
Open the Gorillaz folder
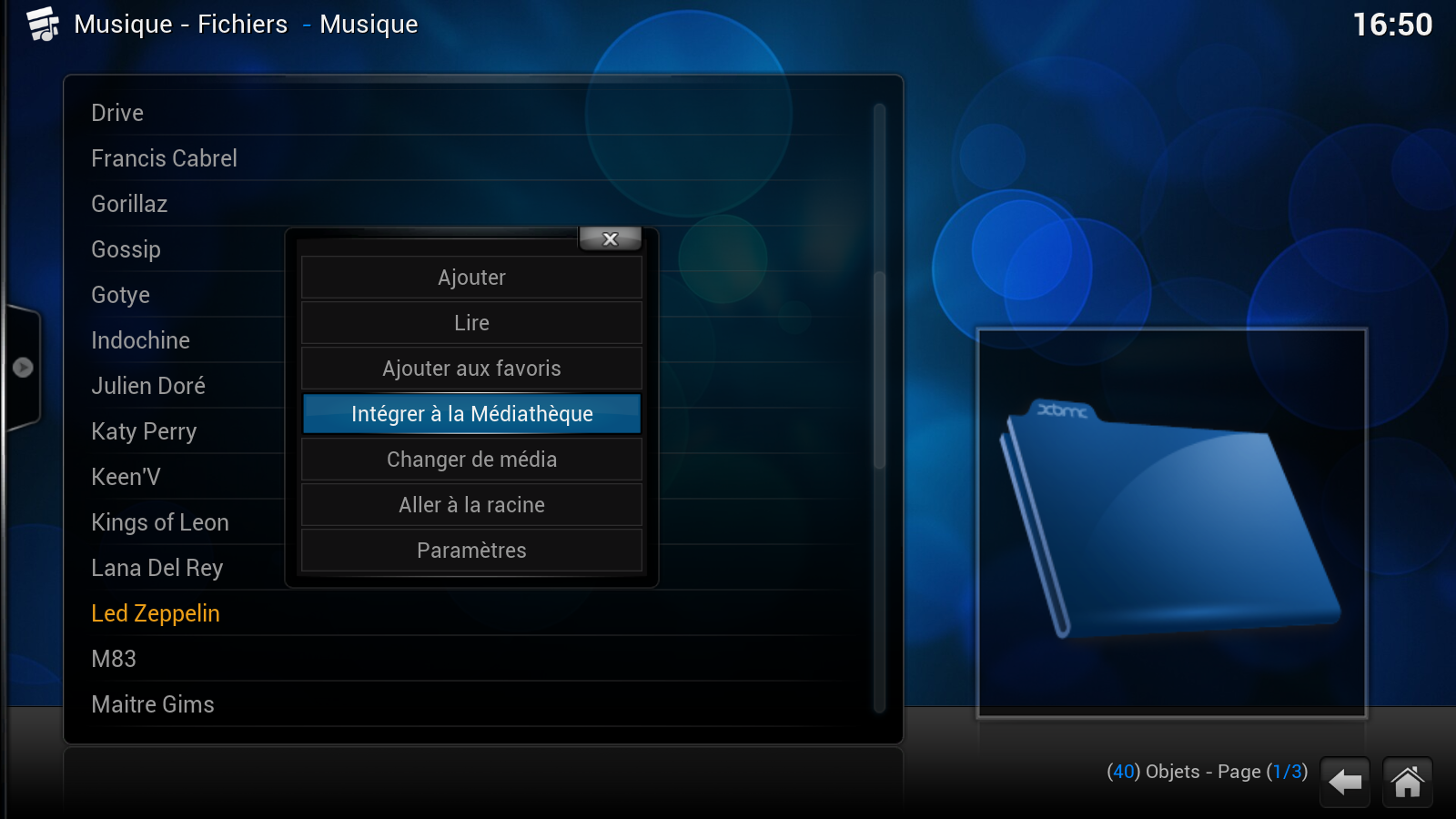coord(129,204)
